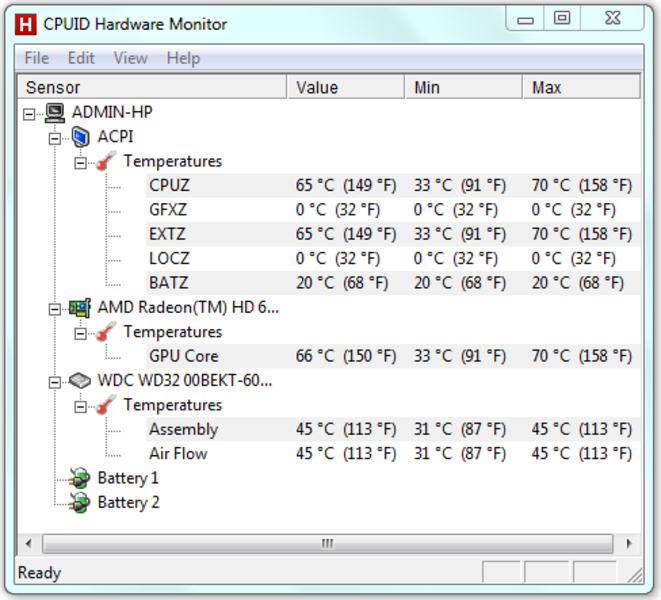Image resolution: width=661 pixels, height=600 pixels.
Task: Click the Sensor column header
Action: tap(152, 87)
